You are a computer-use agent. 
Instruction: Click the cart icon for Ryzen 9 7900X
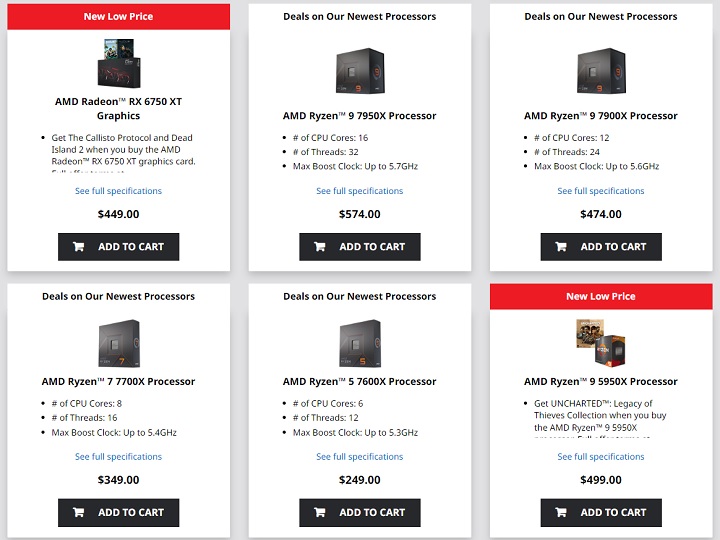[561, 247]
